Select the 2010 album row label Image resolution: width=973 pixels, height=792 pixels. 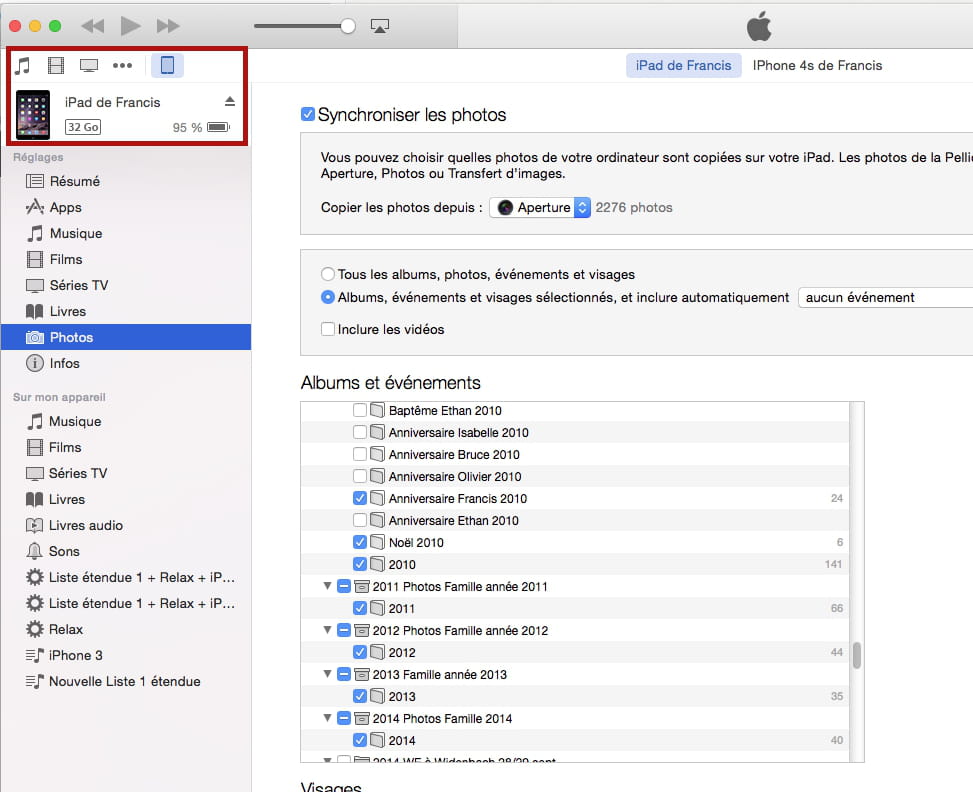402,564
